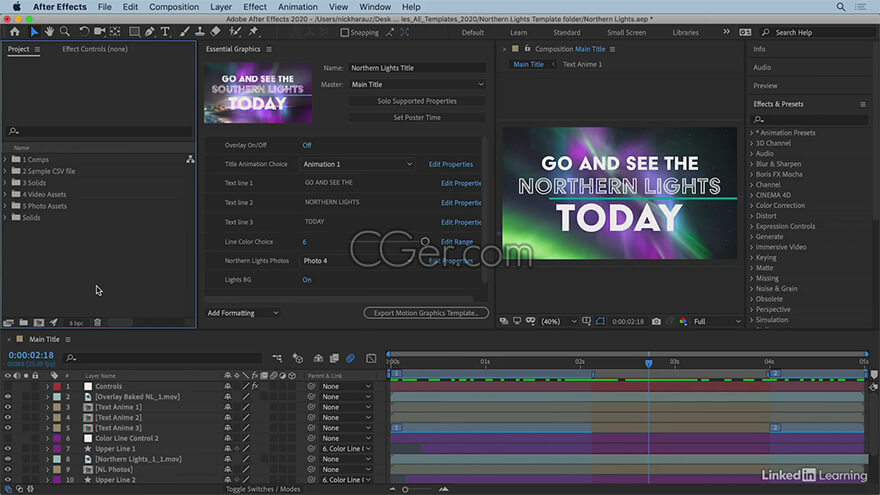Click the trash icon in Project panel
This screenshot has height=495, width=880.
point(97,323)
